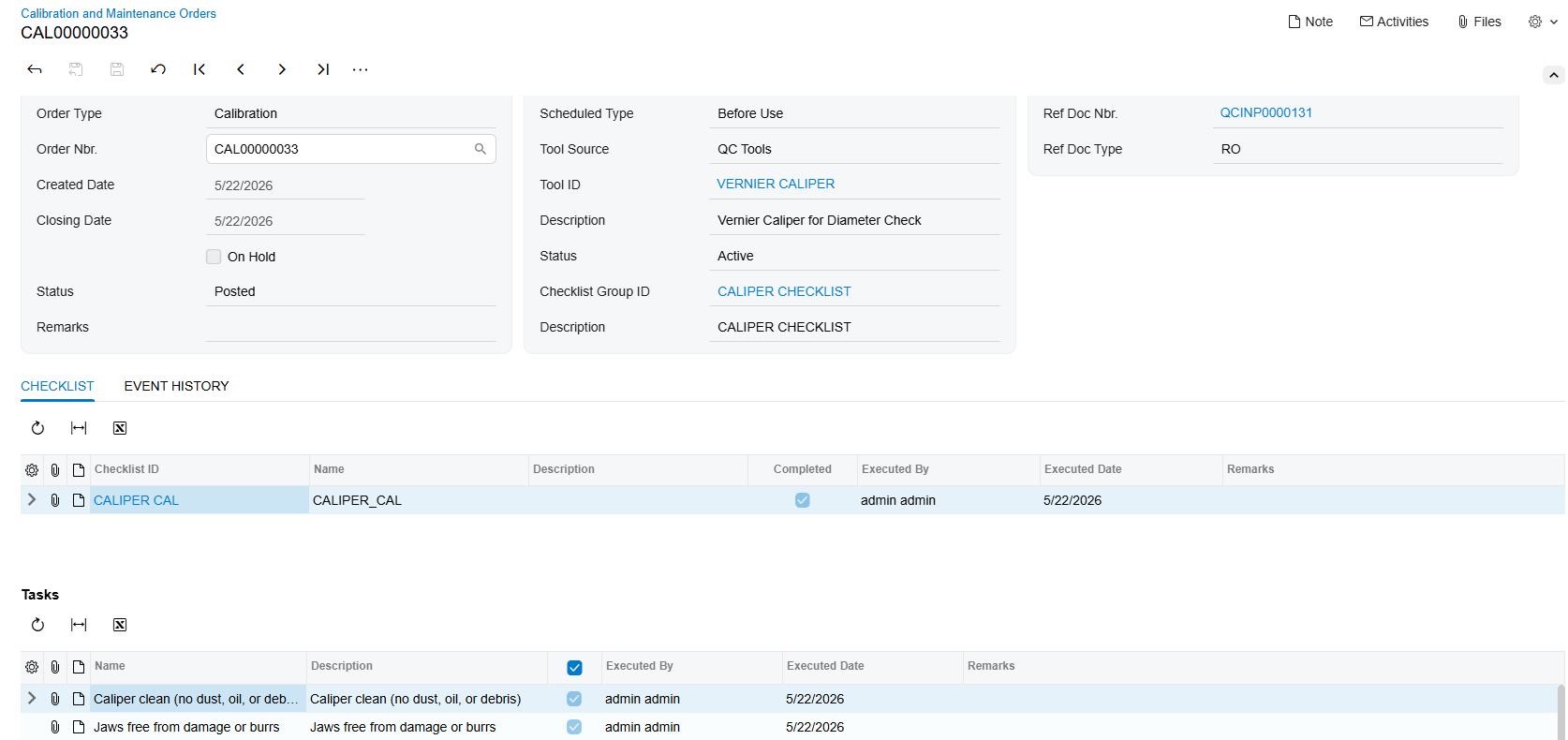Go to the first record

[200, 69]
